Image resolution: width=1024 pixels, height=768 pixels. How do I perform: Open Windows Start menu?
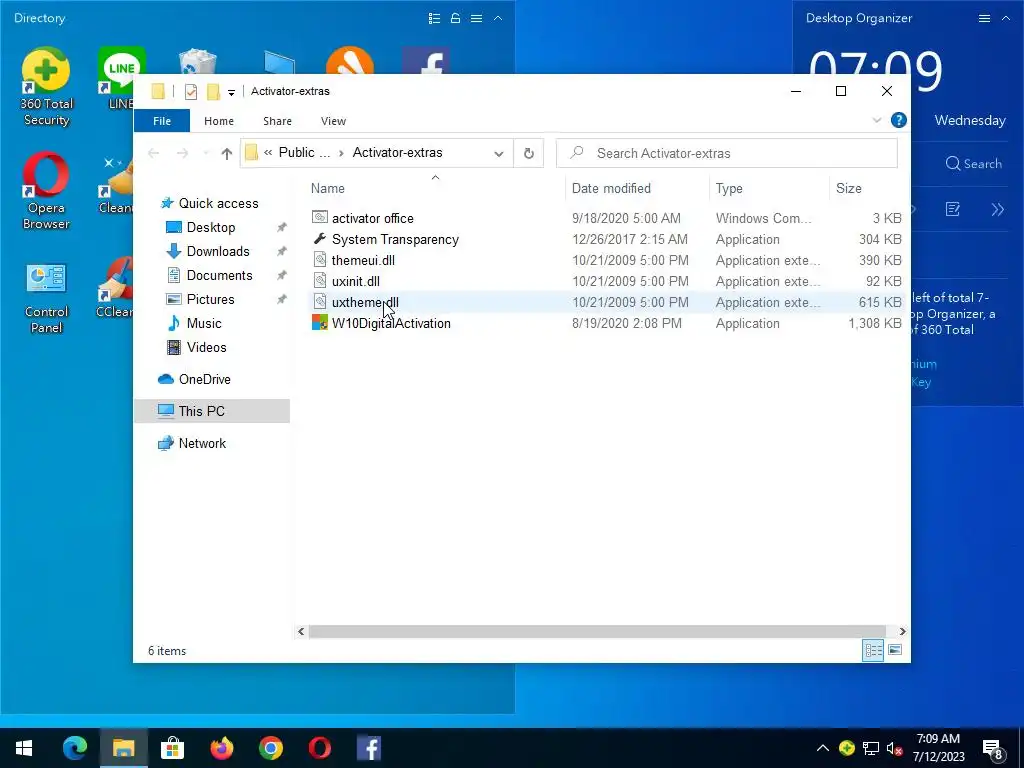[x=24, y=748]
